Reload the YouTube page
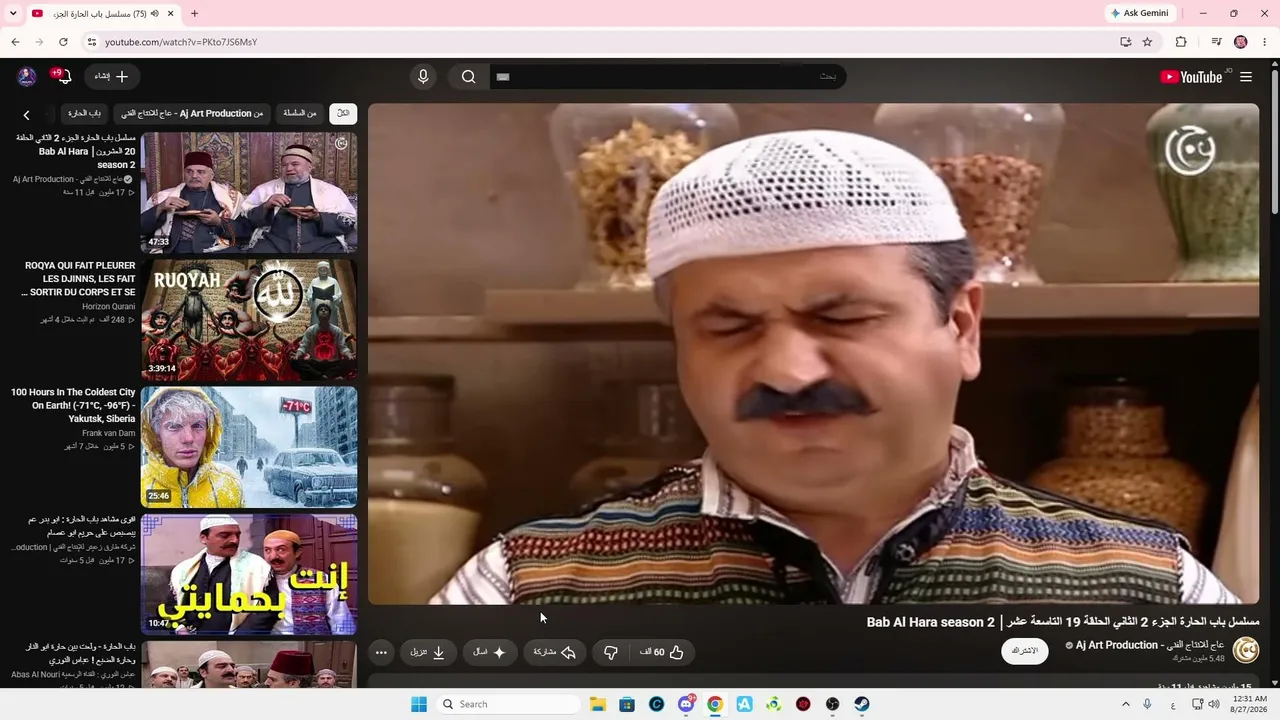This screenshot has height=720, width=1280. click(x=63, y=42)
